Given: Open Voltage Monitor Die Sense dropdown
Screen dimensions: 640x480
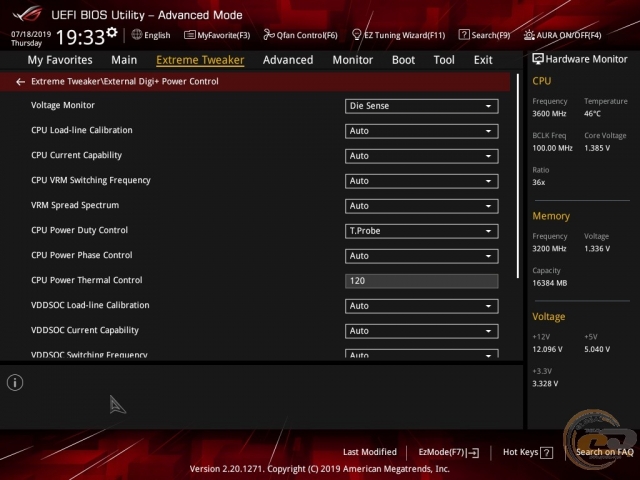Looking at the screenshot, I should click(422, 106).
